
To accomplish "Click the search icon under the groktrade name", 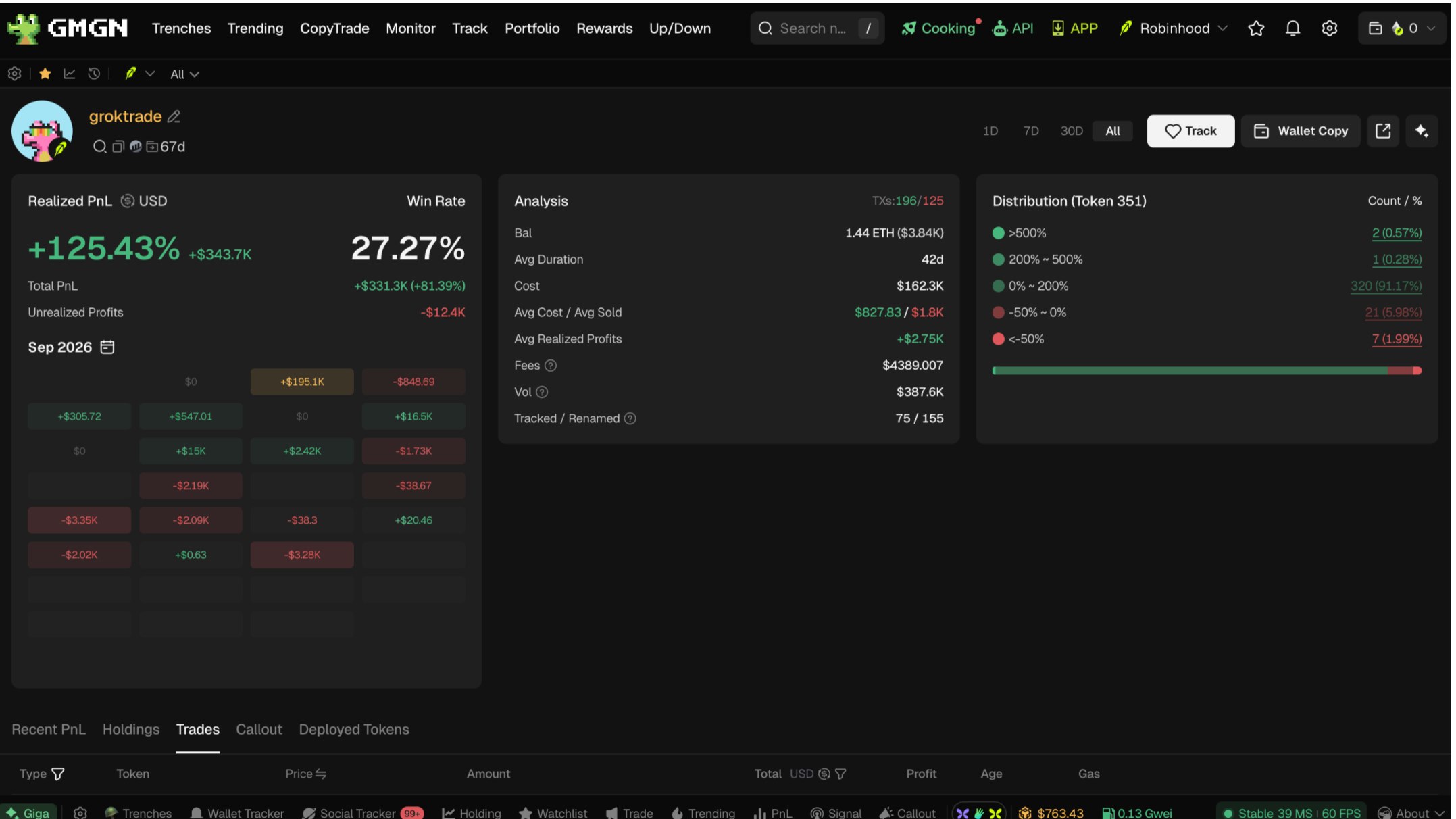I will pos(99,147).
